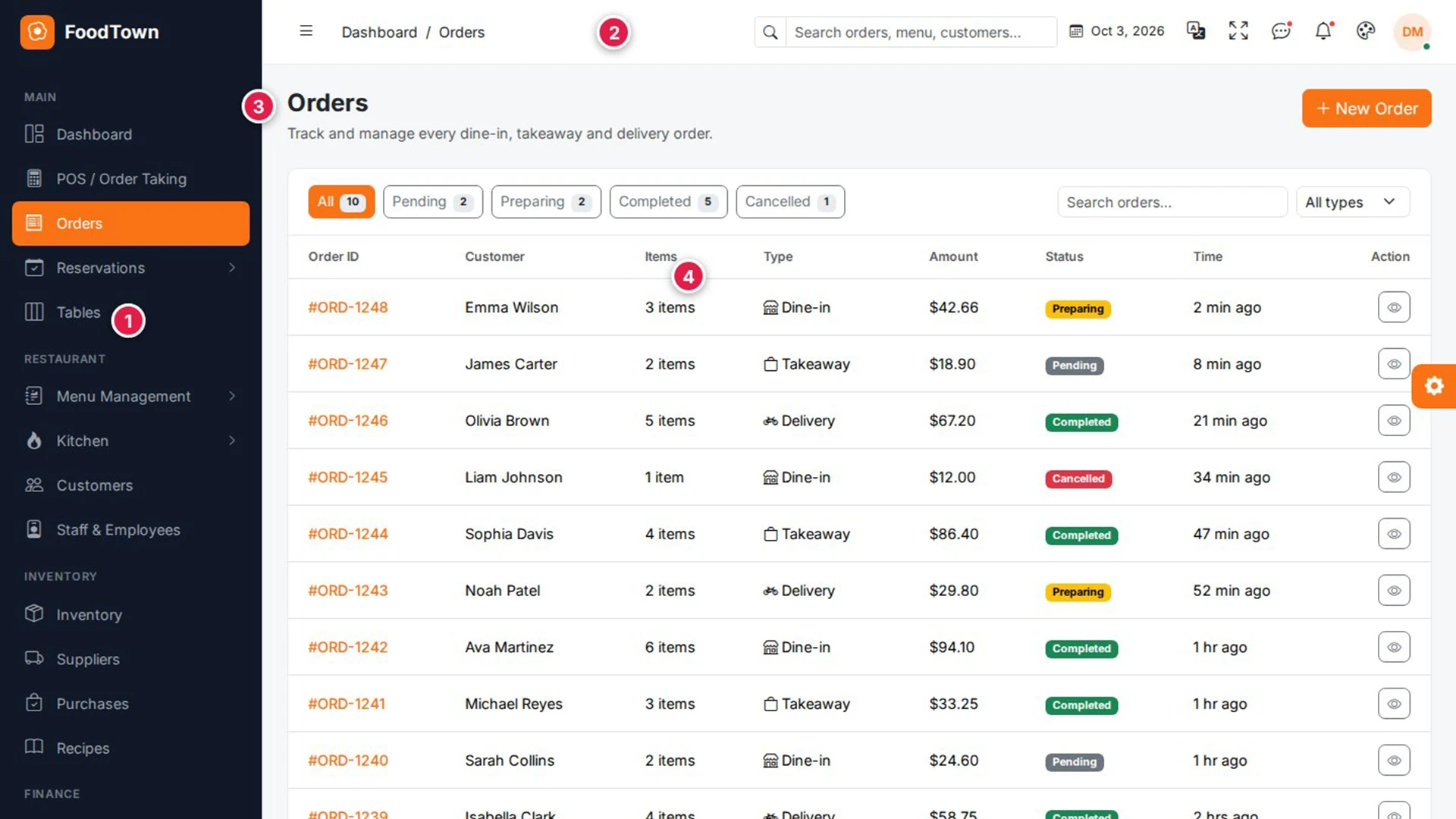Viewport: 1456px width, 819px height.
Task: Open POS / Order Taking in sidebar
Action: click(x=130, y=179)
